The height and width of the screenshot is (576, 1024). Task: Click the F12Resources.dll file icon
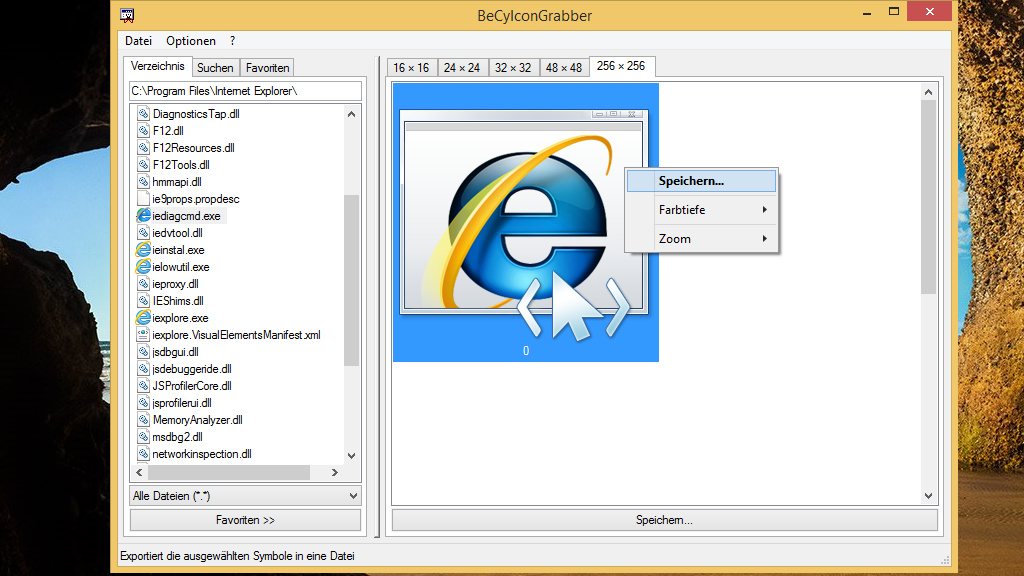click(x=144, y=148)
